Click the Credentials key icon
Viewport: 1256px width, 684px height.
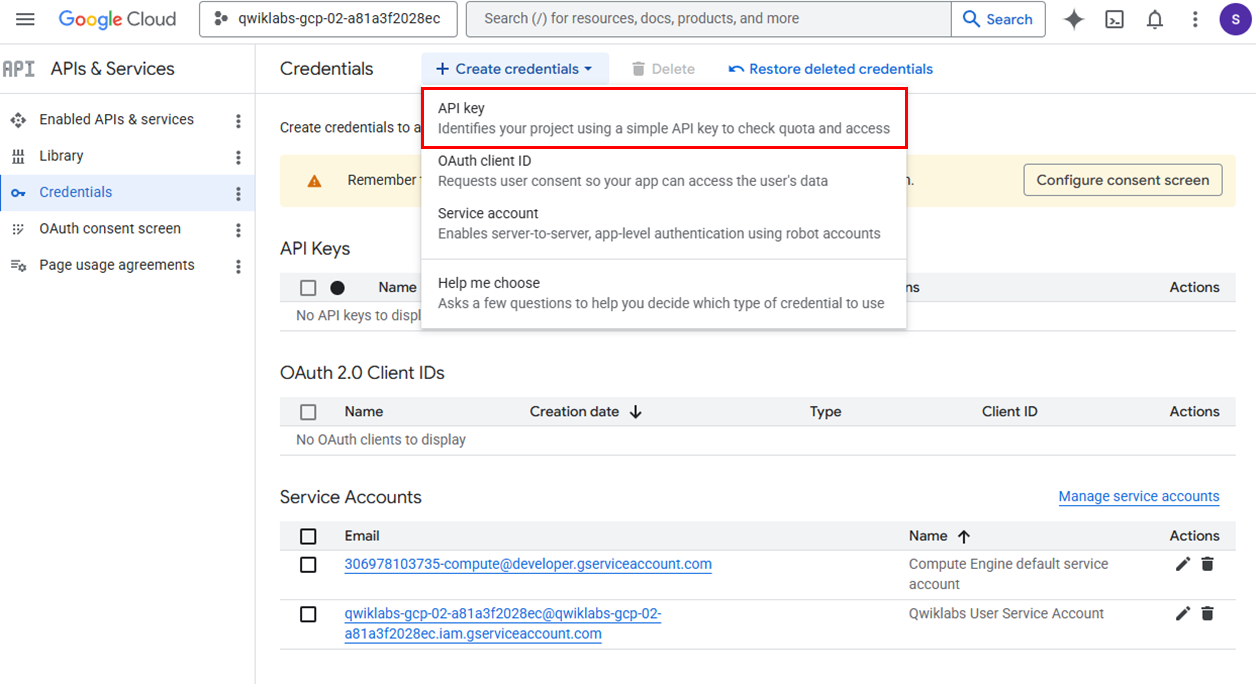tap(18, 193)
